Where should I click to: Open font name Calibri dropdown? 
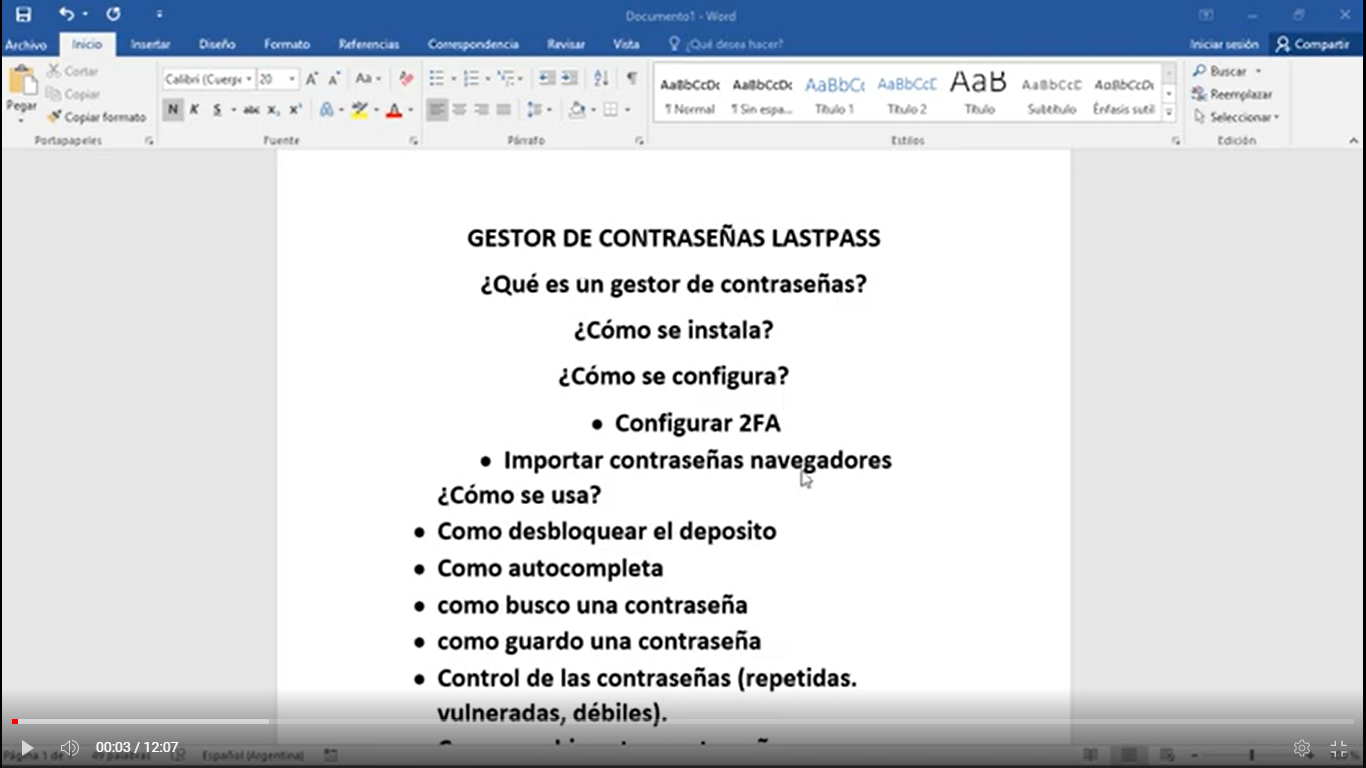tap(249, 79)
